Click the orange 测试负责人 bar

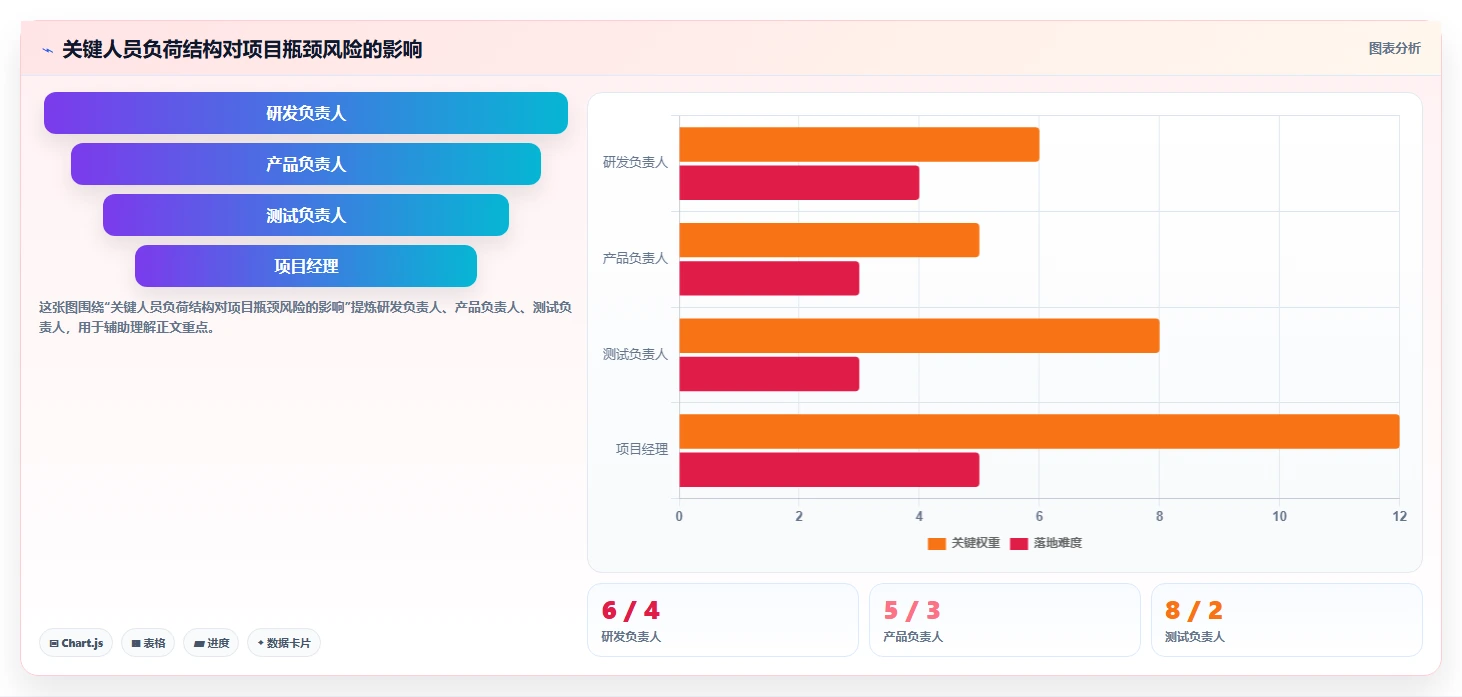pyautogui.click(x=919, y=336)
